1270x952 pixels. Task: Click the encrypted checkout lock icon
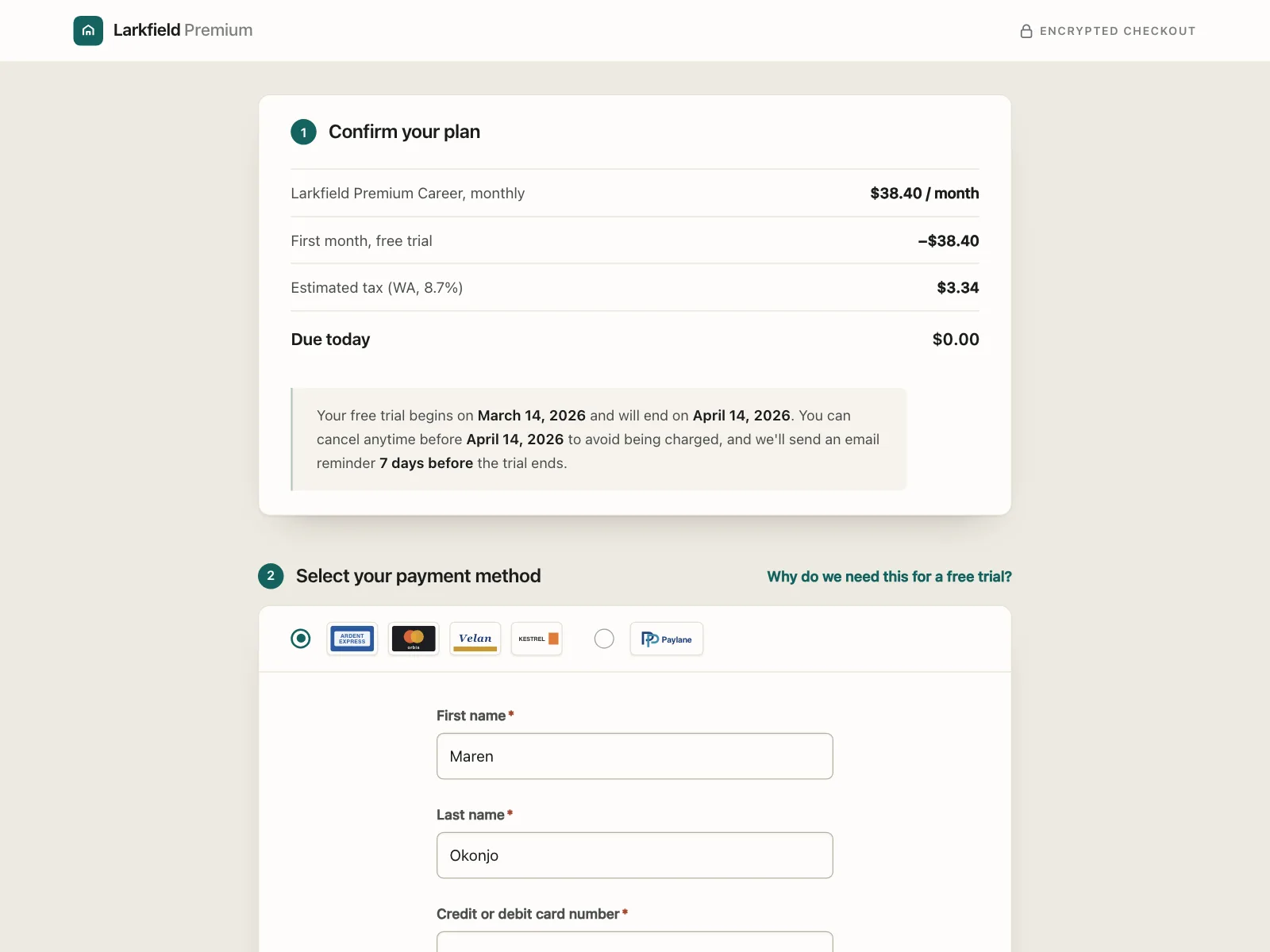click(x=1026, y=31)
